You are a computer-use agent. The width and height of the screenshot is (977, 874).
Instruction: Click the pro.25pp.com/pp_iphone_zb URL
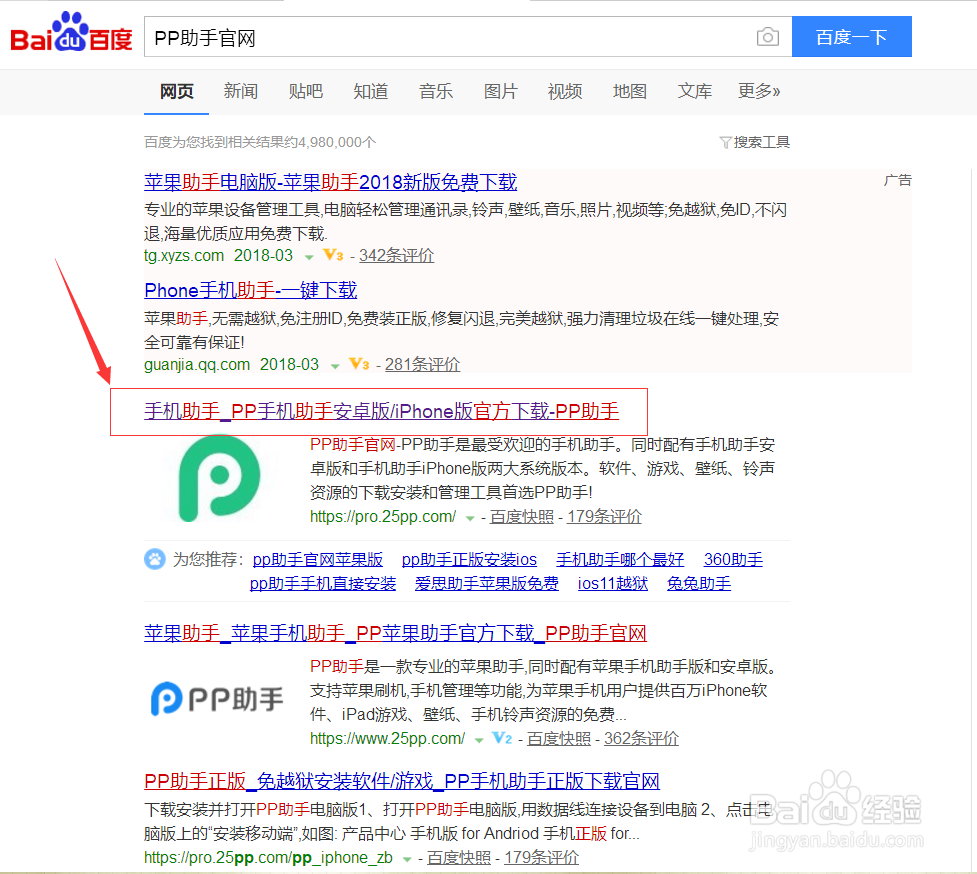[269, 858]
